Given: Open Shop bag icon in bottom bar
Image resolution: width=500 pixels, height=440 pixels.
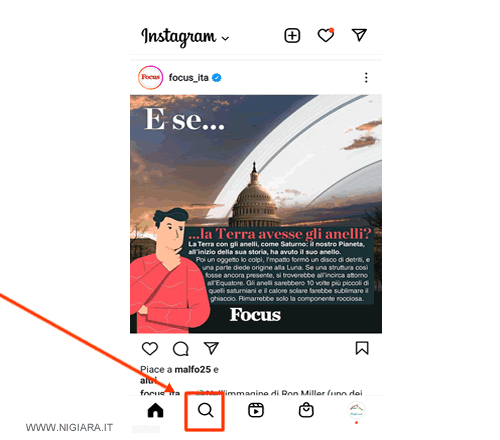Looking at the screenshot, I should [306, 410].
